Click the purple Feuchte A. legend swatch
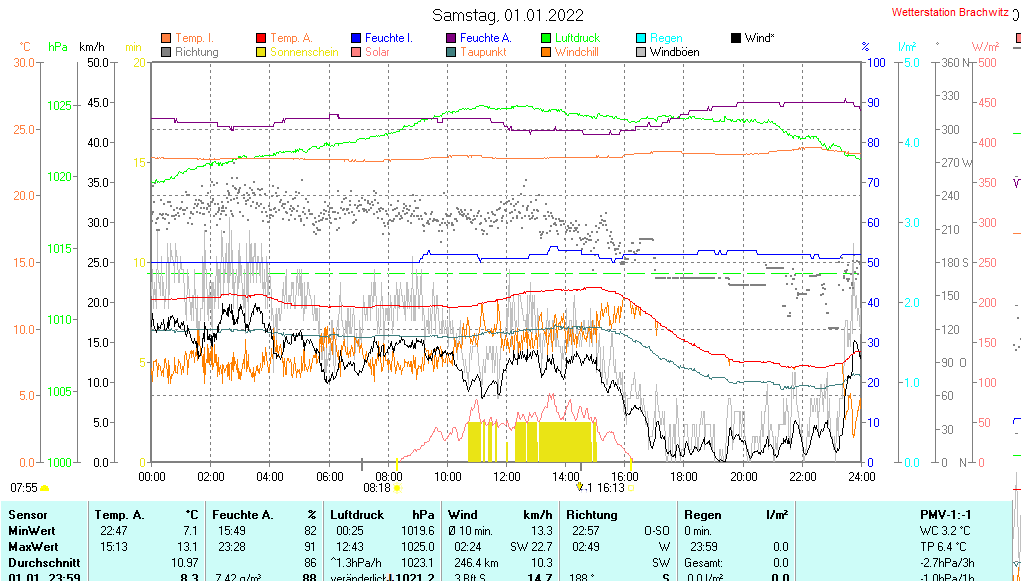 tap(451, 38)
